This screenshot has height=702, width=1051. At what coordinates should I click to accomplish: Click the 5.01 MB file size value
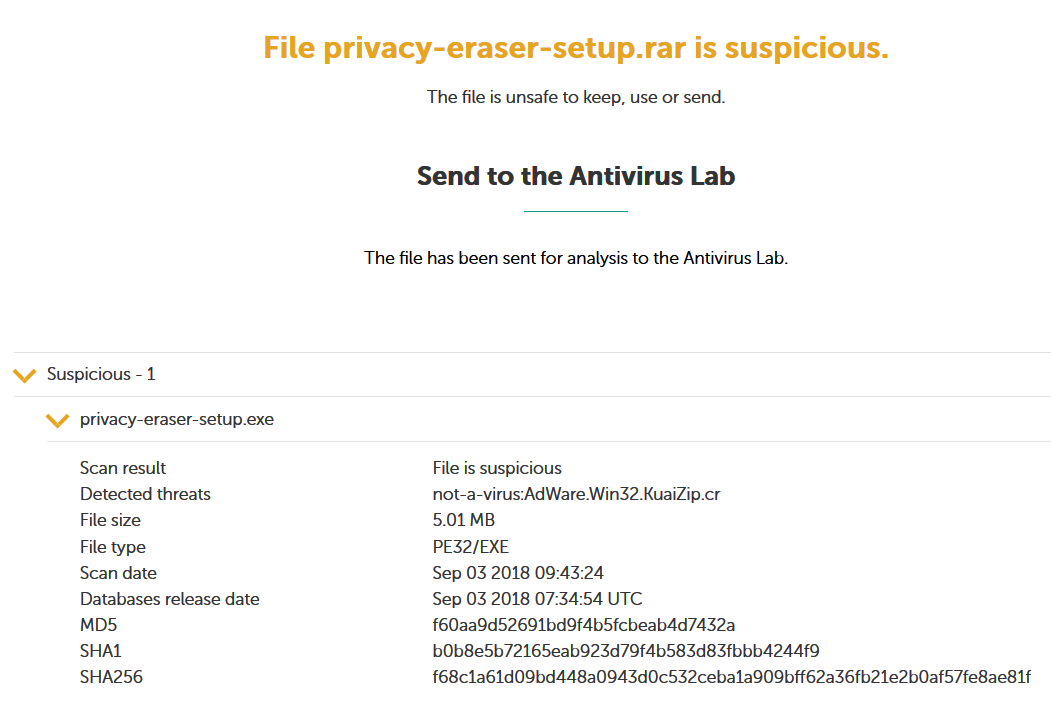click(464, 520)
